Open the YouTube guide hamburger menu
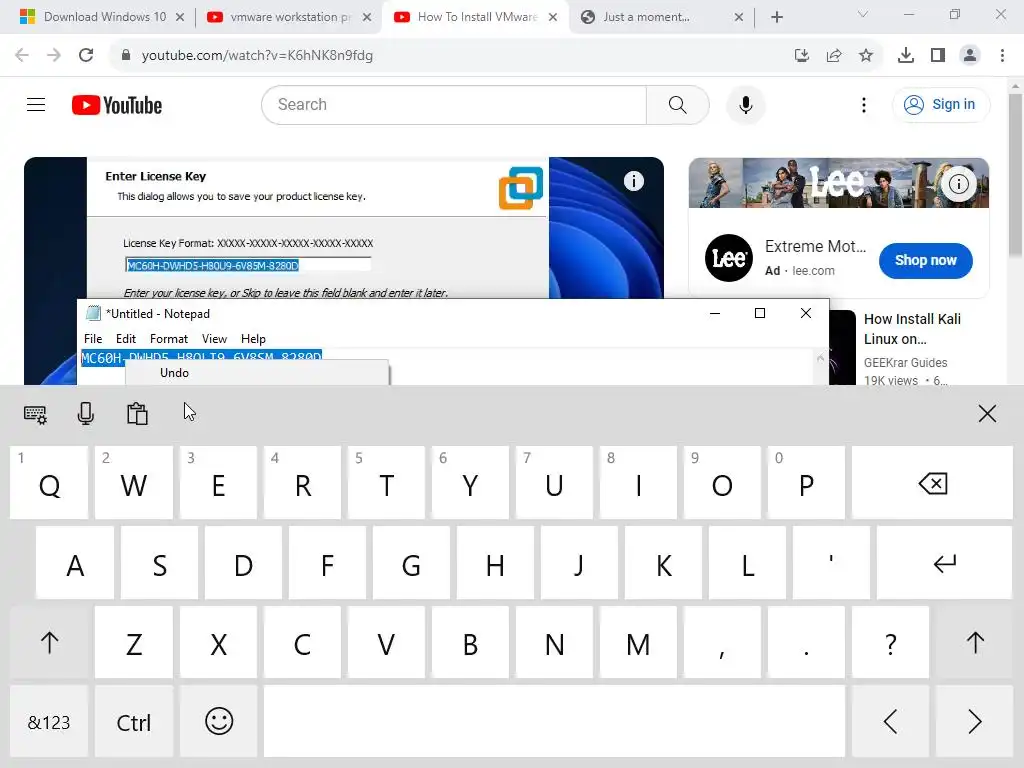This screenshot has height=768, width=1024. point(36,104)
